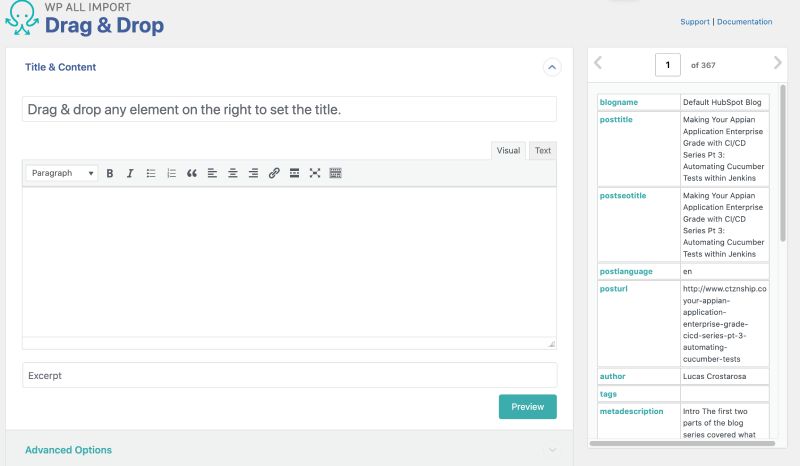The height and width of the screenshot is (466, 800).
Task: Insert a bulleted list
Action: [x=151, y=173]
